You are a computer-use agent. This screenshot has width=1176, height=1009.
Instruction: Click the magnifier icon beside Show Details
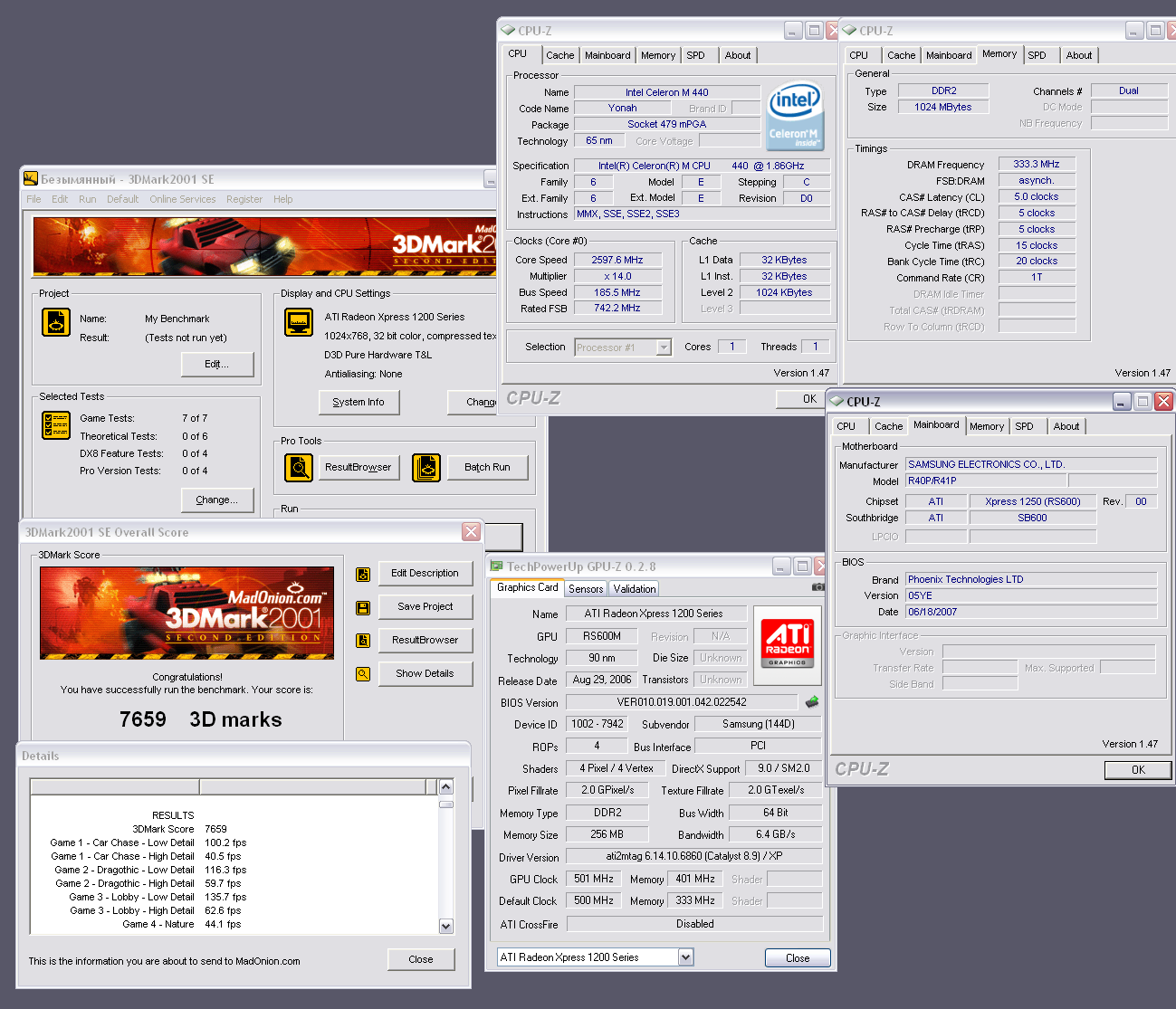click(363, 673)
